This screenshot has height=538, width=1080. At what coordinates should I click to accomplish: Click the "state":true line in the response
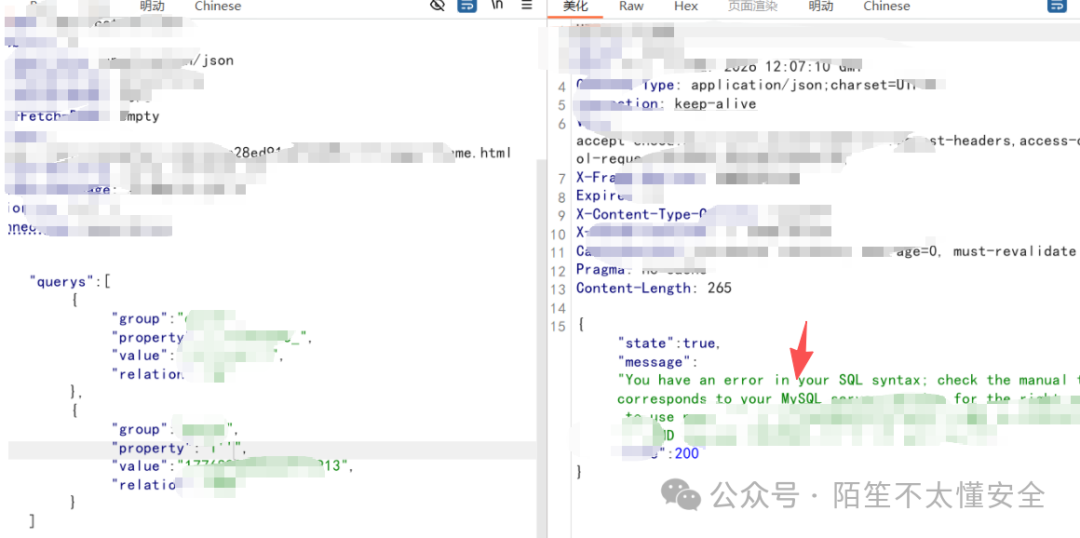coord(669,343)
